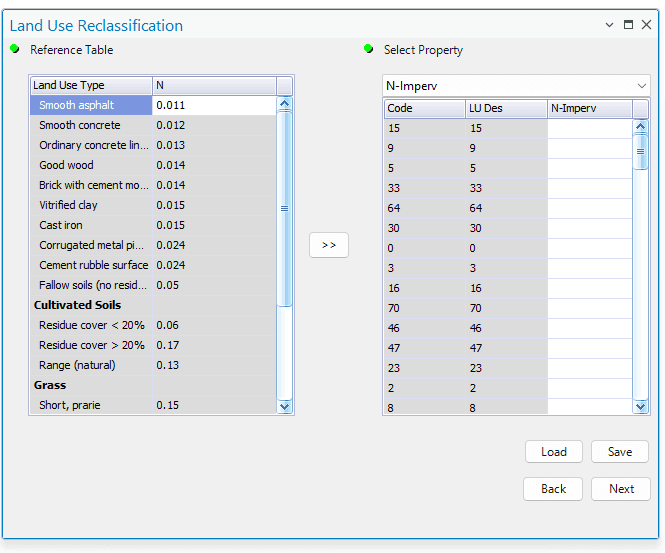Image resolution: width=665 pixels, height=553 pixels.
Task: Click N-Imperv cell for code 16
Action: (x=590, y=288)
